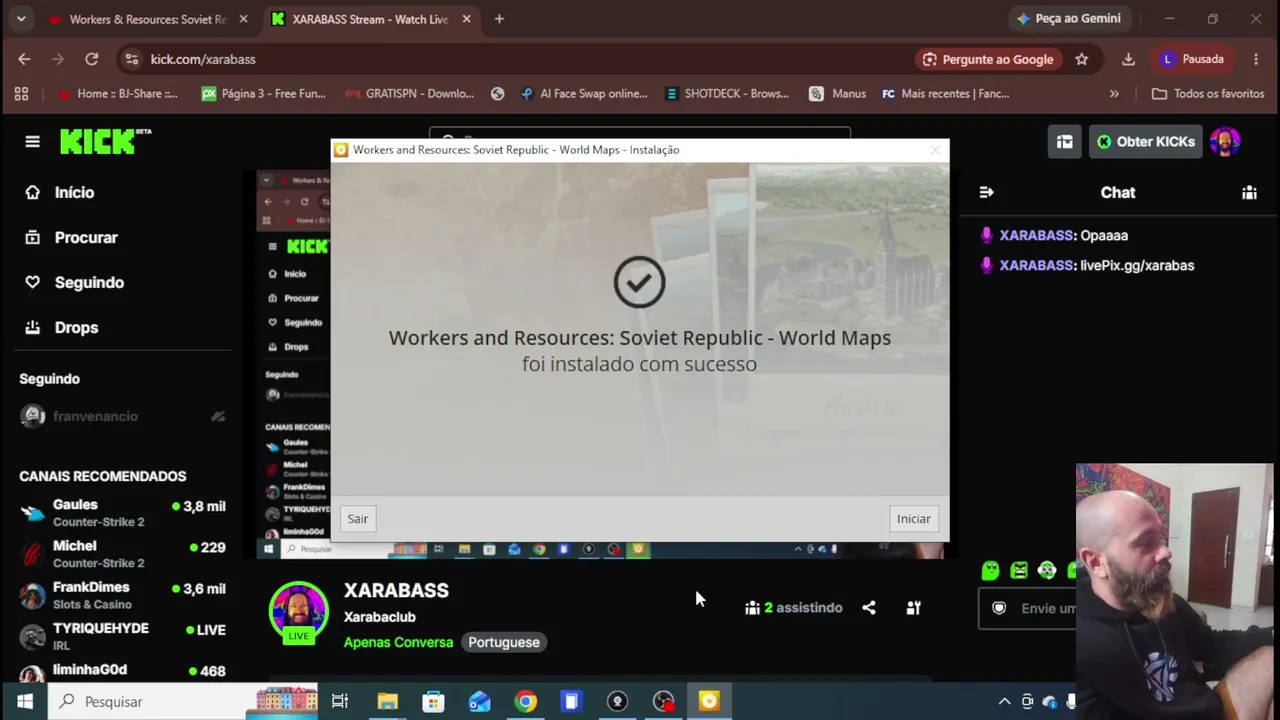Viewport: 1280px width, 720px height.
Task: Click the Peça ao Gemini button
Action: 1068,19
